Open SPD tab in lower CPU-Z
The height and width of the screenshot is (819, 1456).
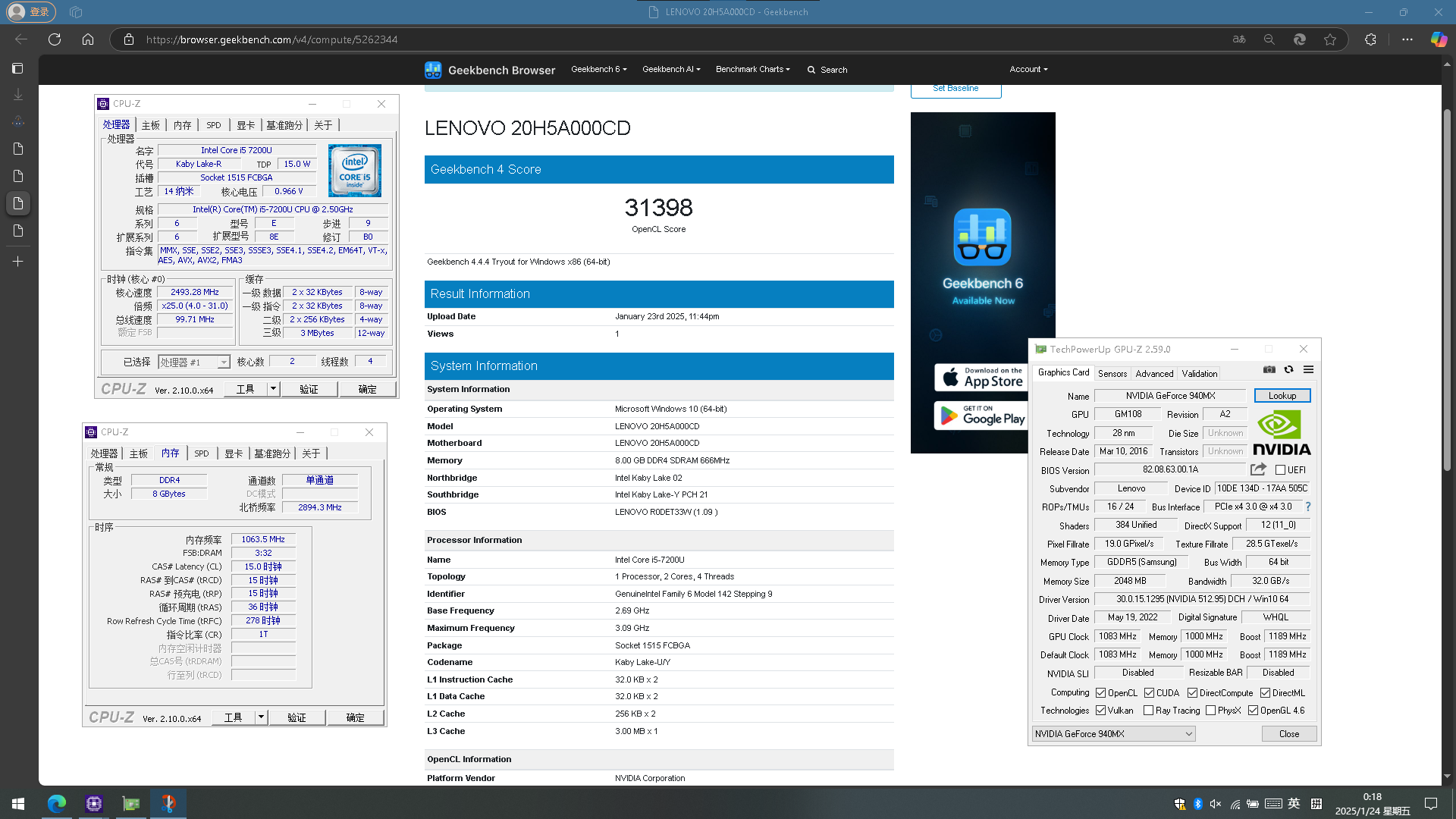202,453
